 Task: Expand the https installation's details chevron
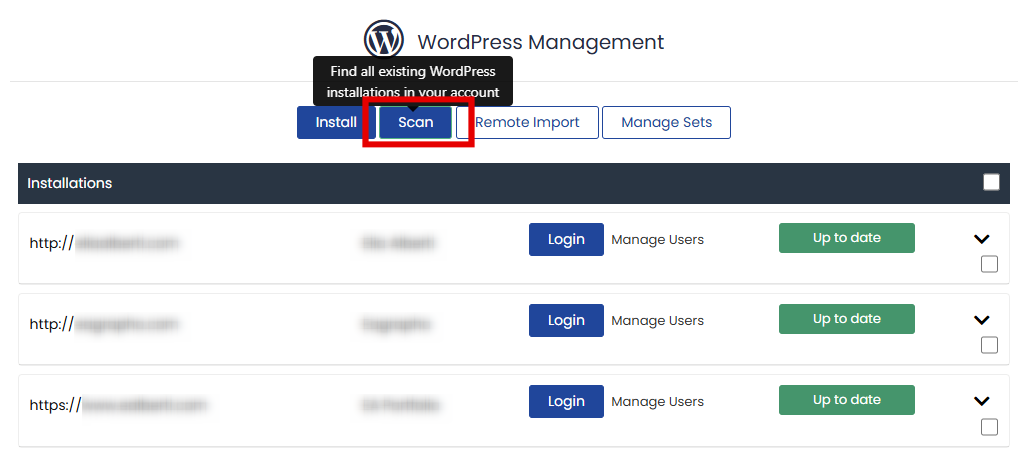(982, 401)
